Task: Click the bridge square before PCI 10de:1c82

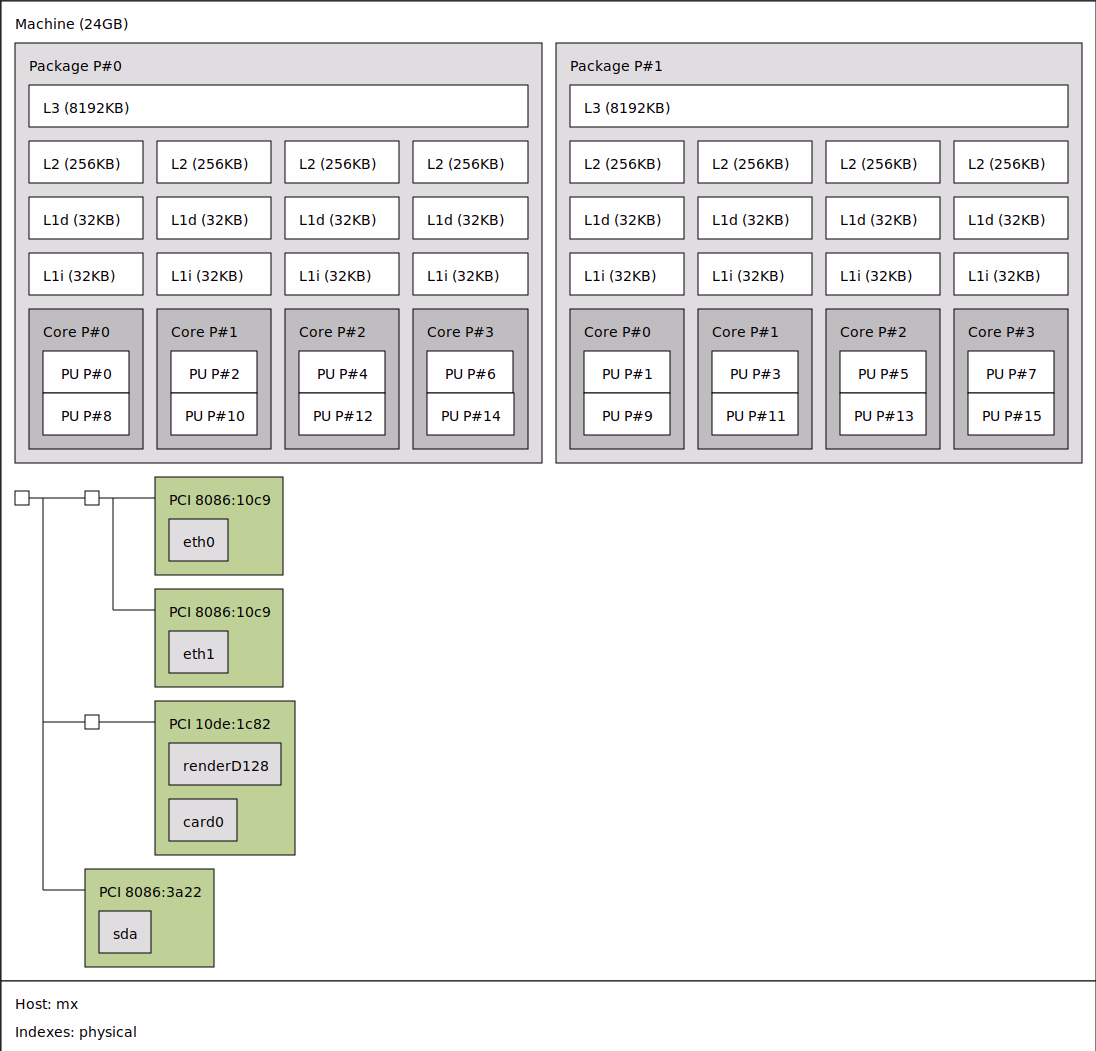Action: (x=92, y=722)
